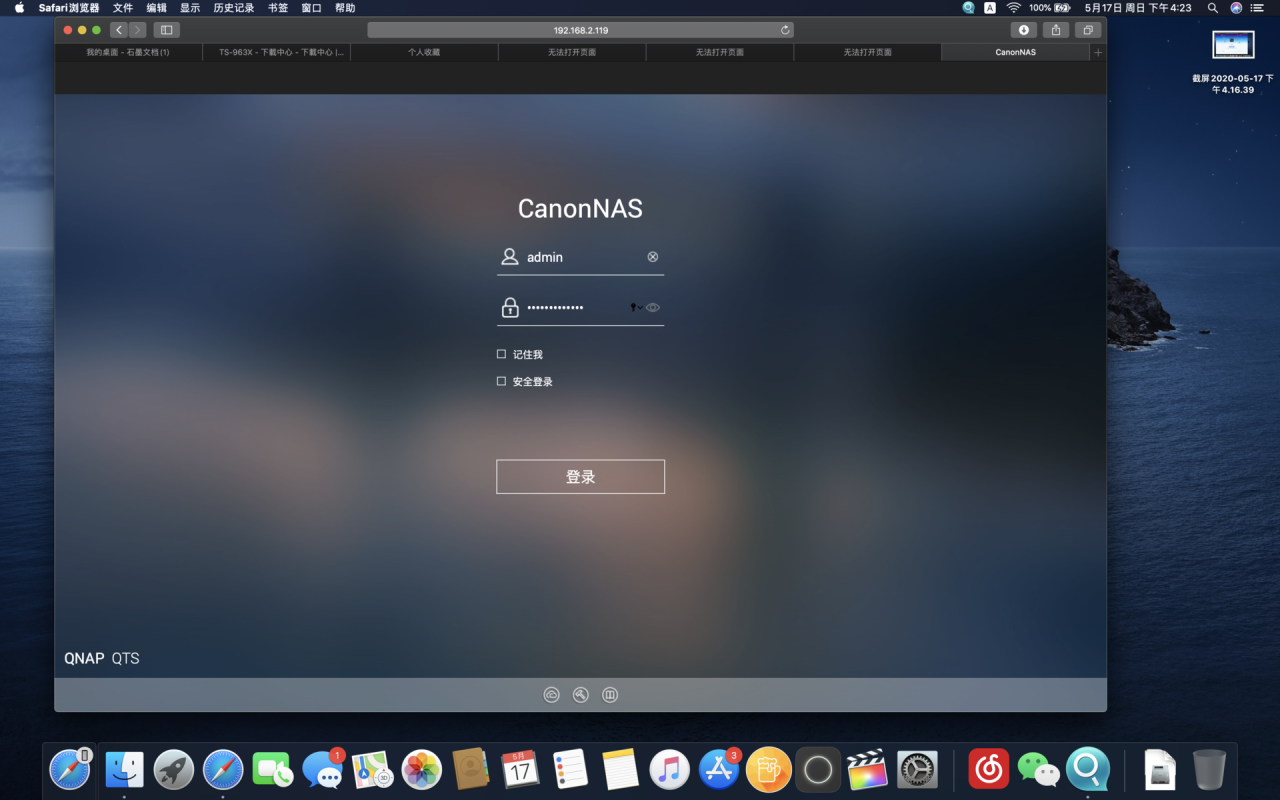
Task: Go forward with Safari's forward arrow
Action: [x=137, y=30]
